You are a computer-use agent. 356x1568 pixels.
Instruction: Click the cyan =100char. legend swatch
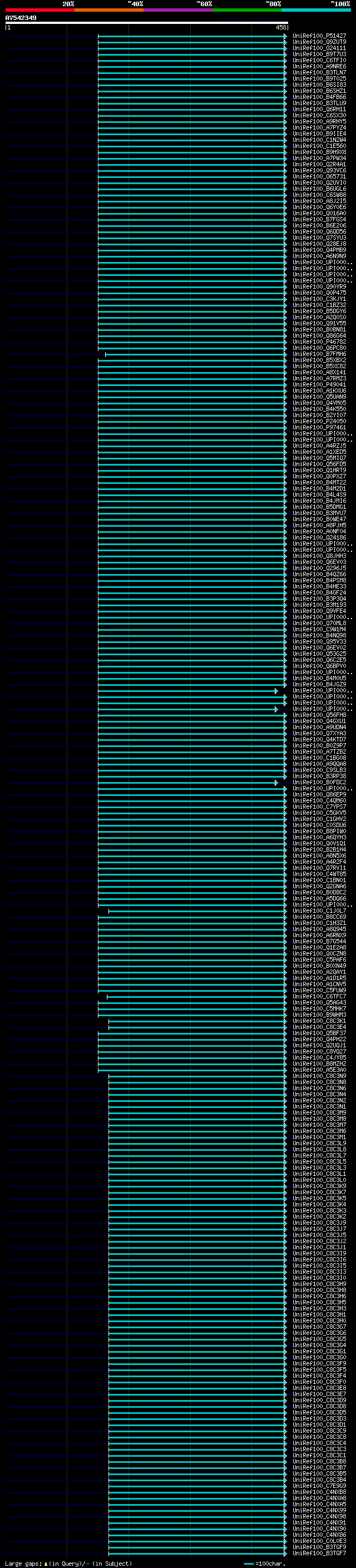tap(248, 1564)
